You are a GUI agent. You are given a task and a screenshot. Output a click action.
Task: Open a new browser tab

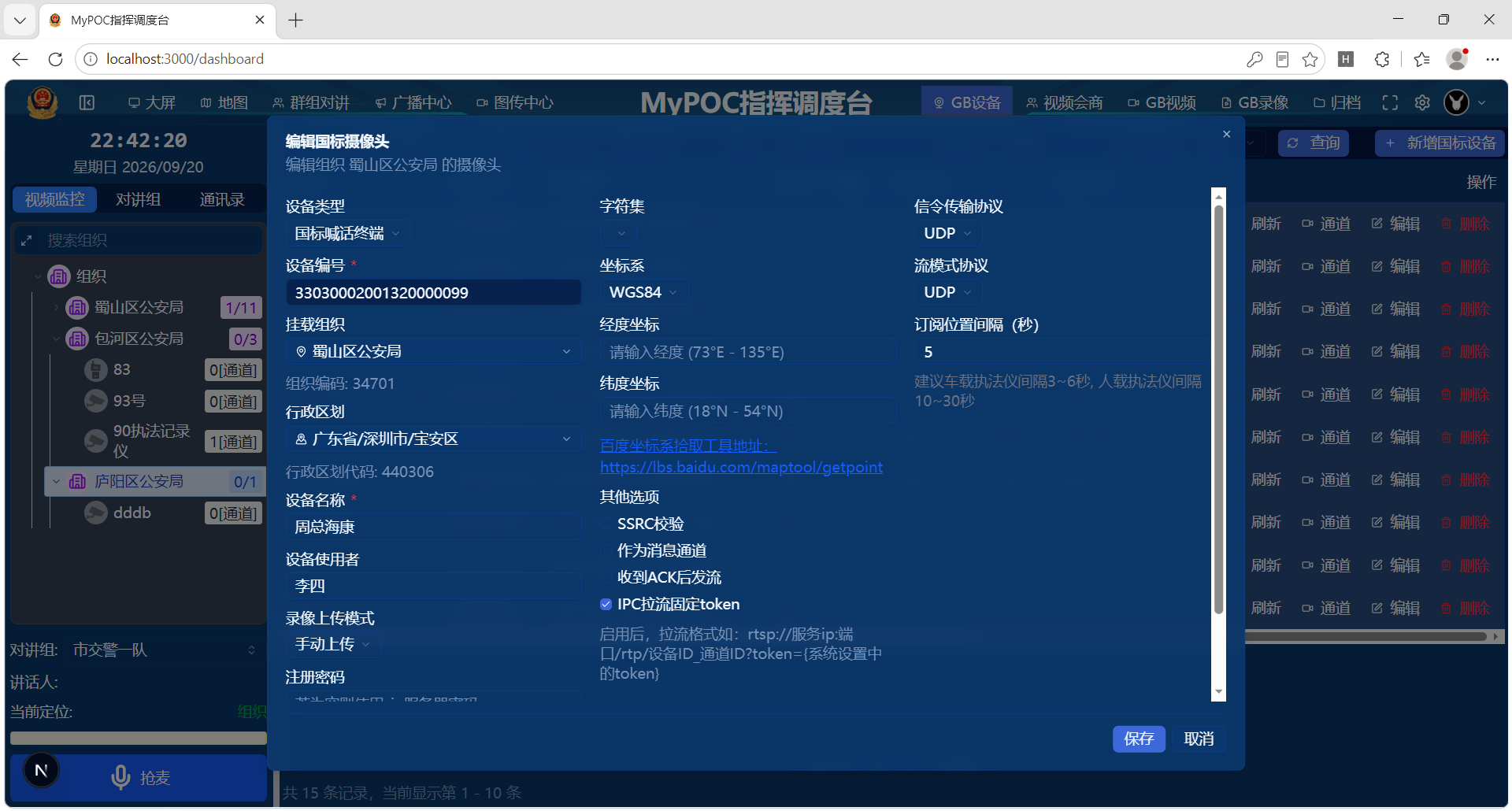click(x=296, y=20)
